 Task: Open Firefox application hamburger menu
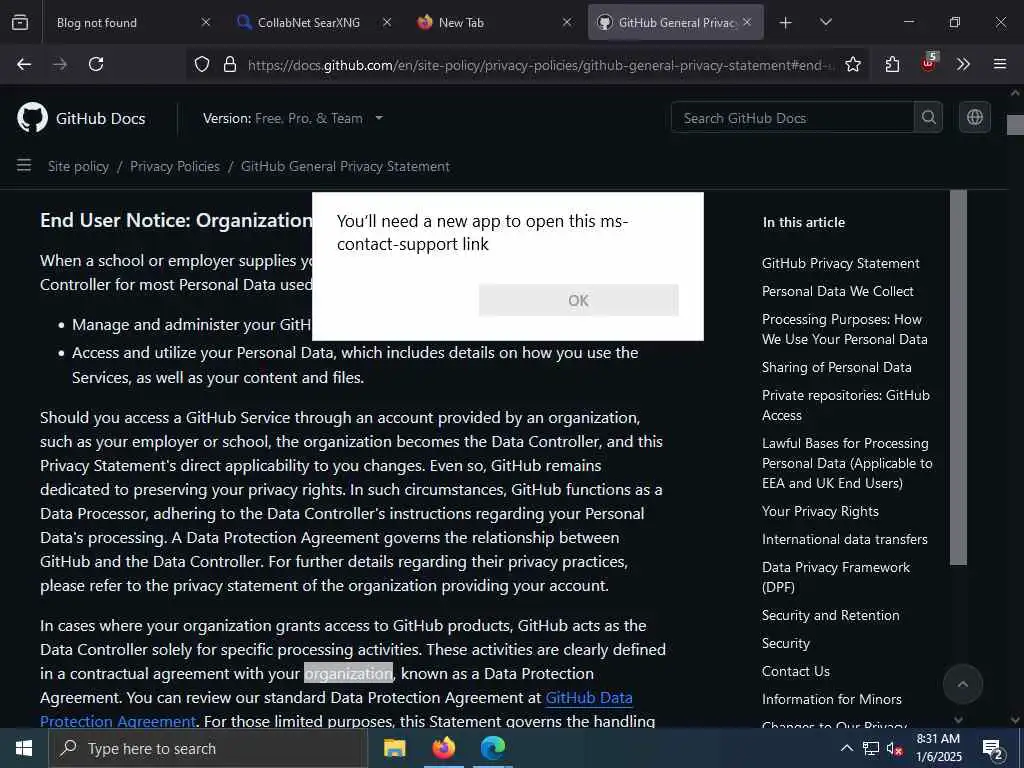pyautogui.click(x=1000, y=64)
